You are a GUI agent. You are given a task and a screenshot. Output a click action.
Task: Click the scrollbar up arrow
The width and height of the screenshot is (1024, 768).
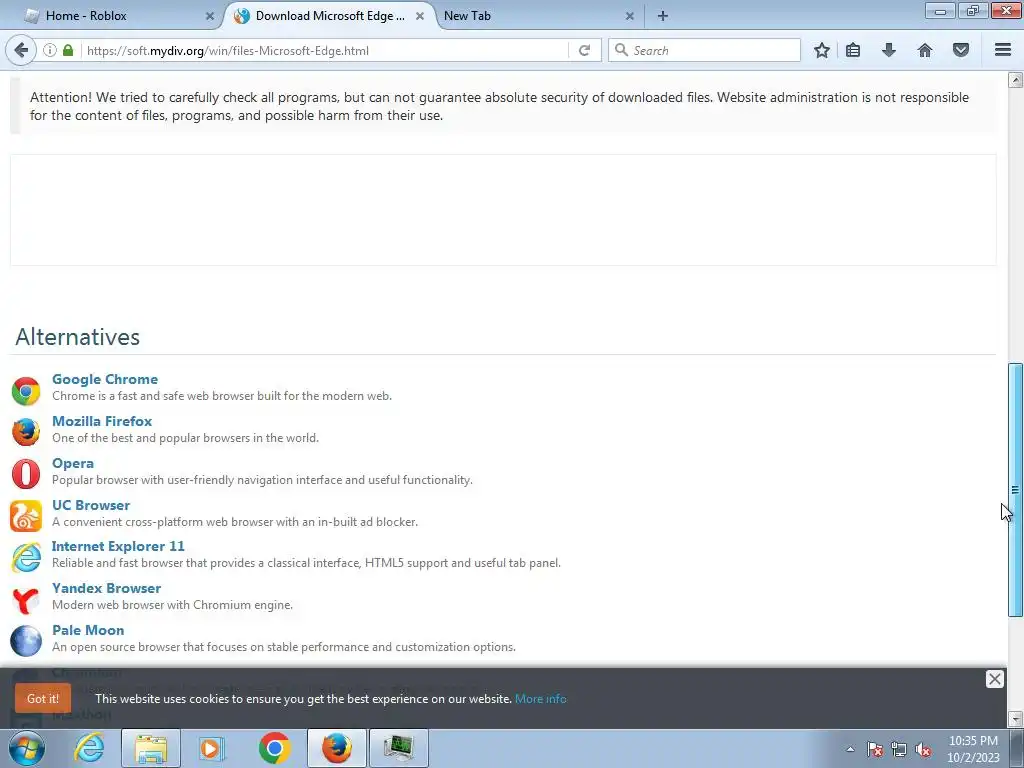1015,80
